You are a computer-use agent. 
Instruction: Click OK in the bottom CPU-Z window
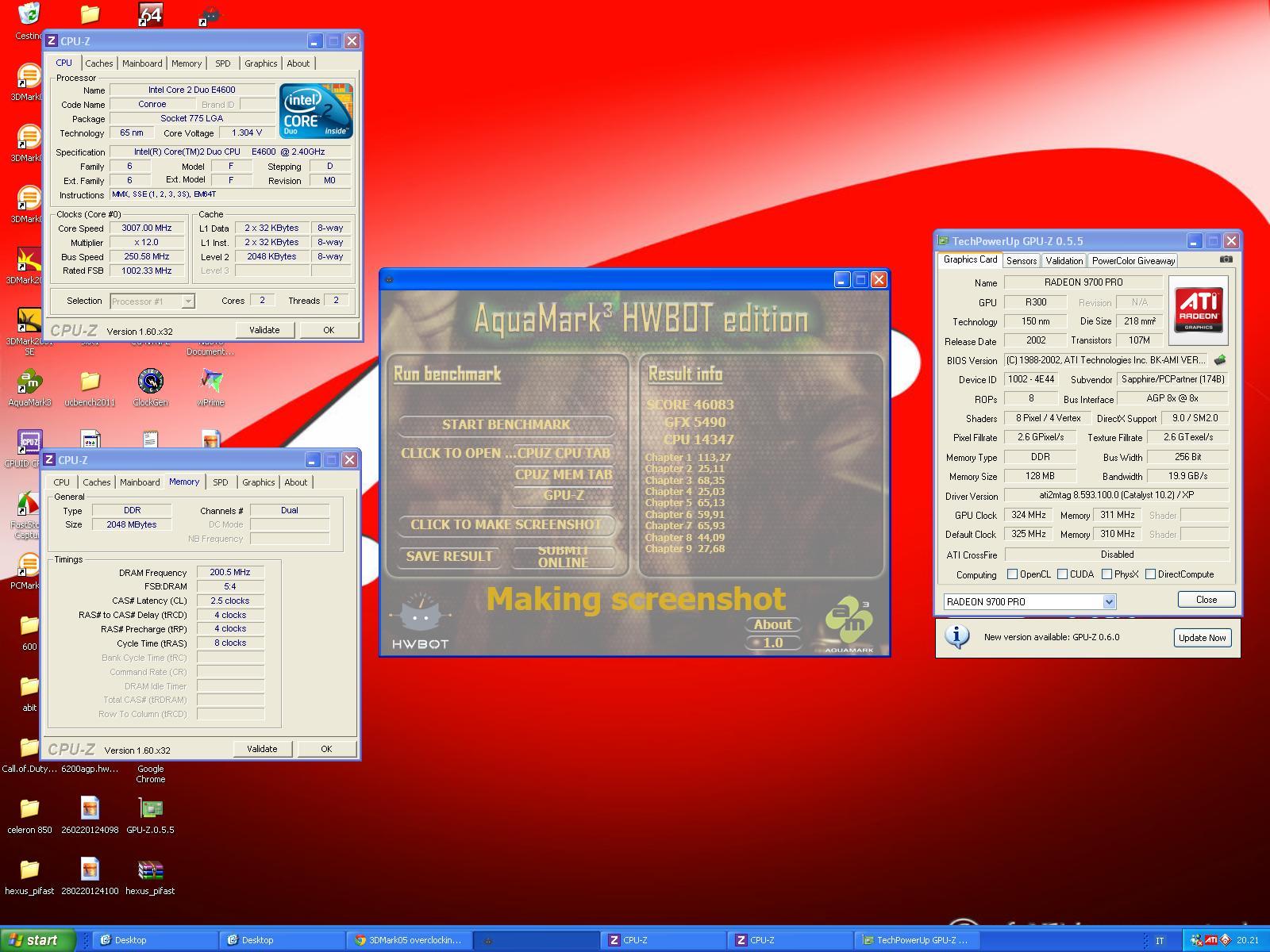(x=326, y=749)
